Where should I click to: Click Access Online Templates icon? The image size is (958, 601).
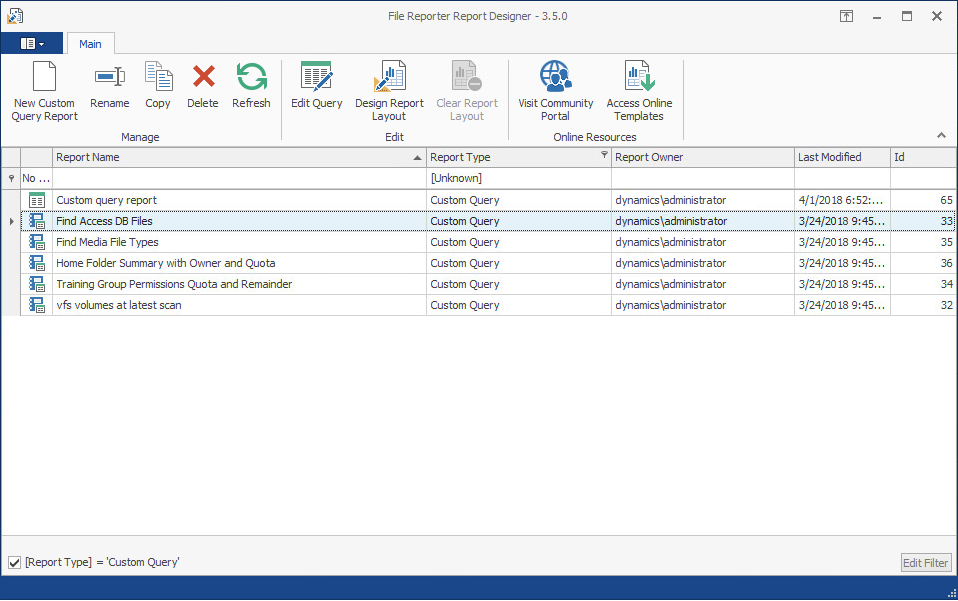[639, 78]
